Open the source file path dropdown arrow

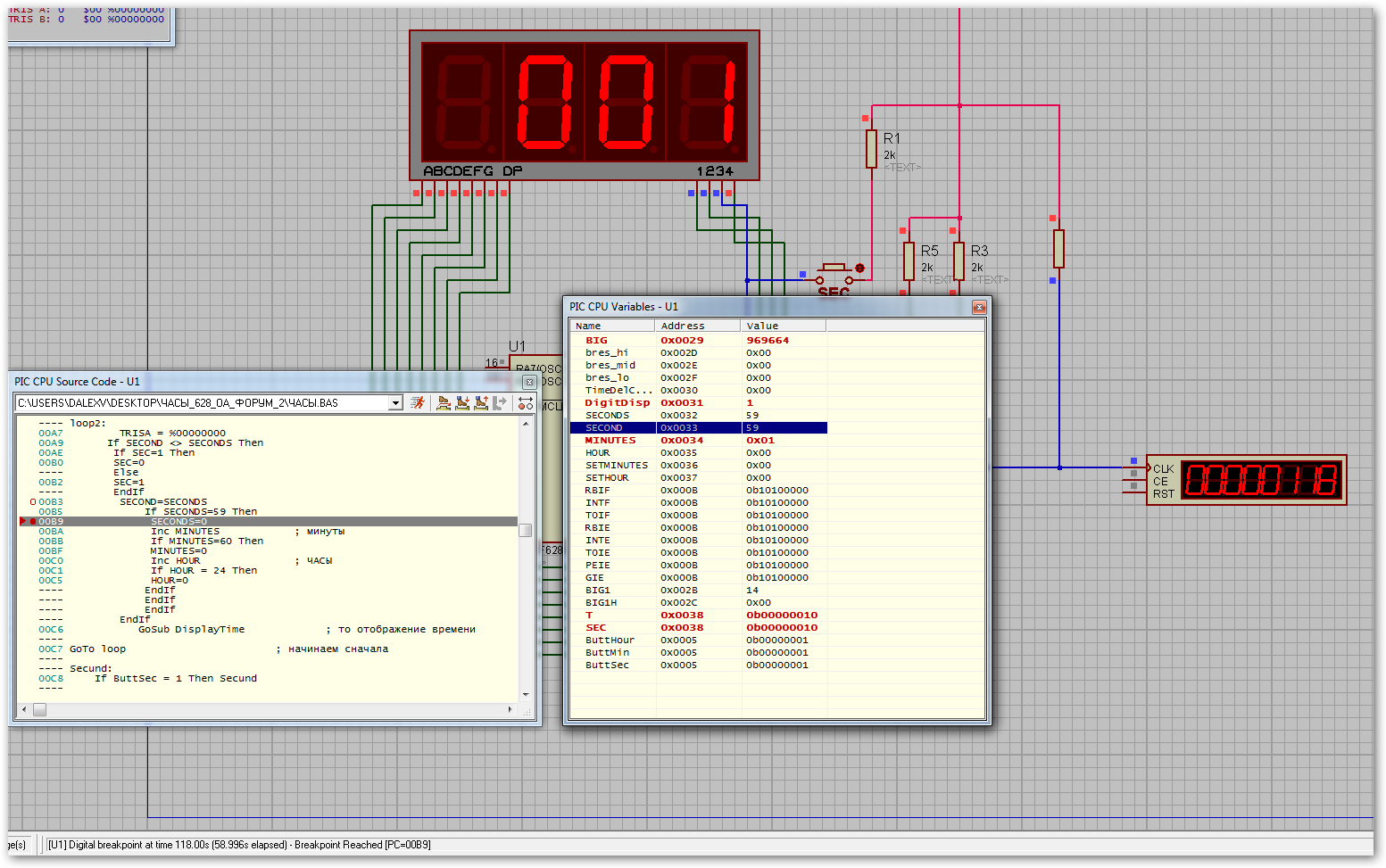tap(395, 403)
